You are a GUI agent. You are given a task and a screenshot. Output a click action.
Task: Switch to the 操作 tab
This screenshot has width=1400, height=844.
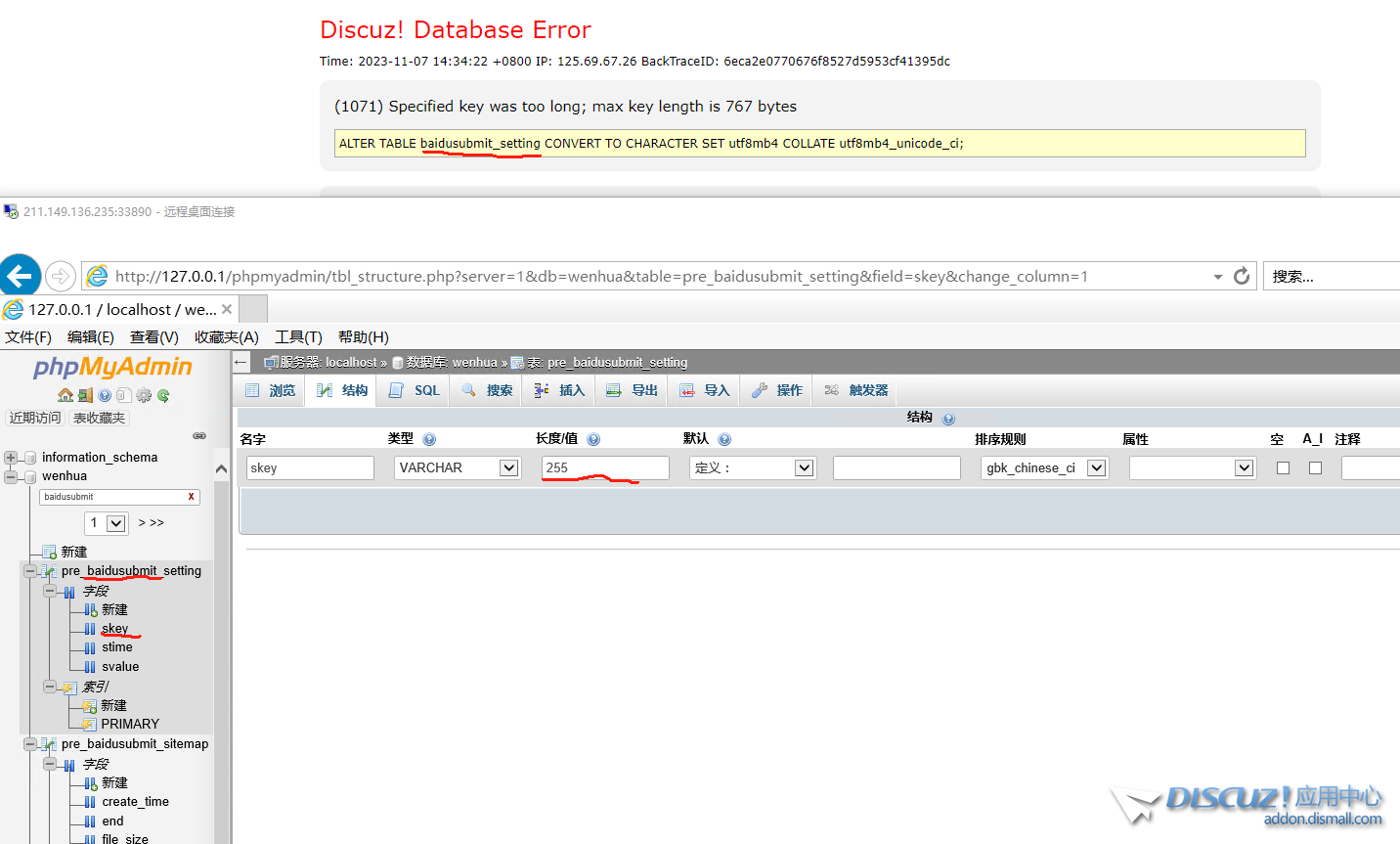(777, 390)
